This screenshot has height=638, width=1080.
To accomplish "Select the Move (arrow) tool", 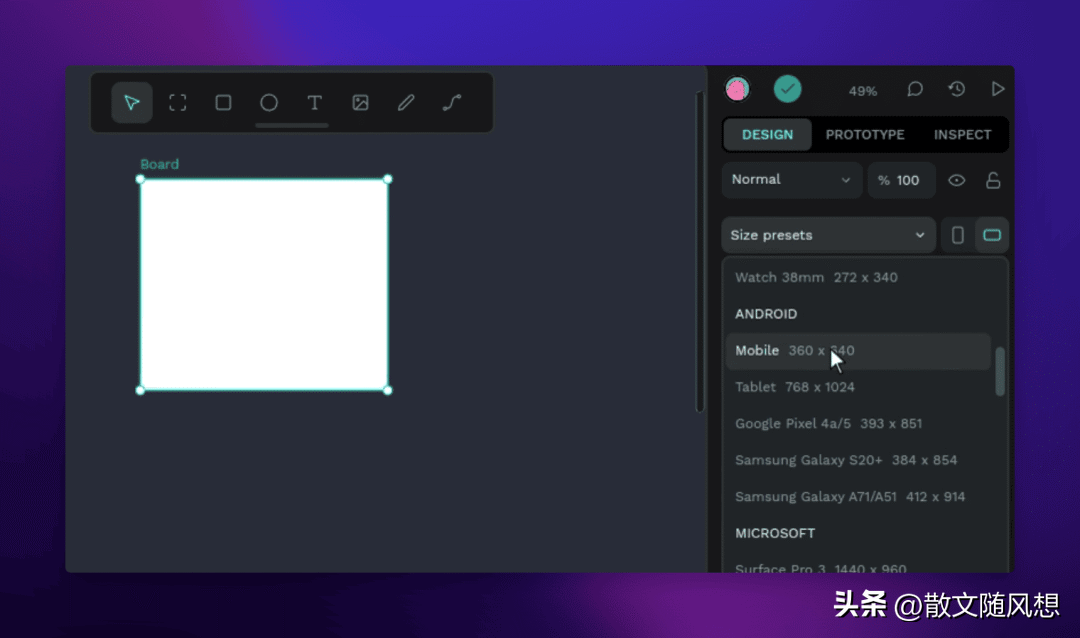I will pos(132,103).
